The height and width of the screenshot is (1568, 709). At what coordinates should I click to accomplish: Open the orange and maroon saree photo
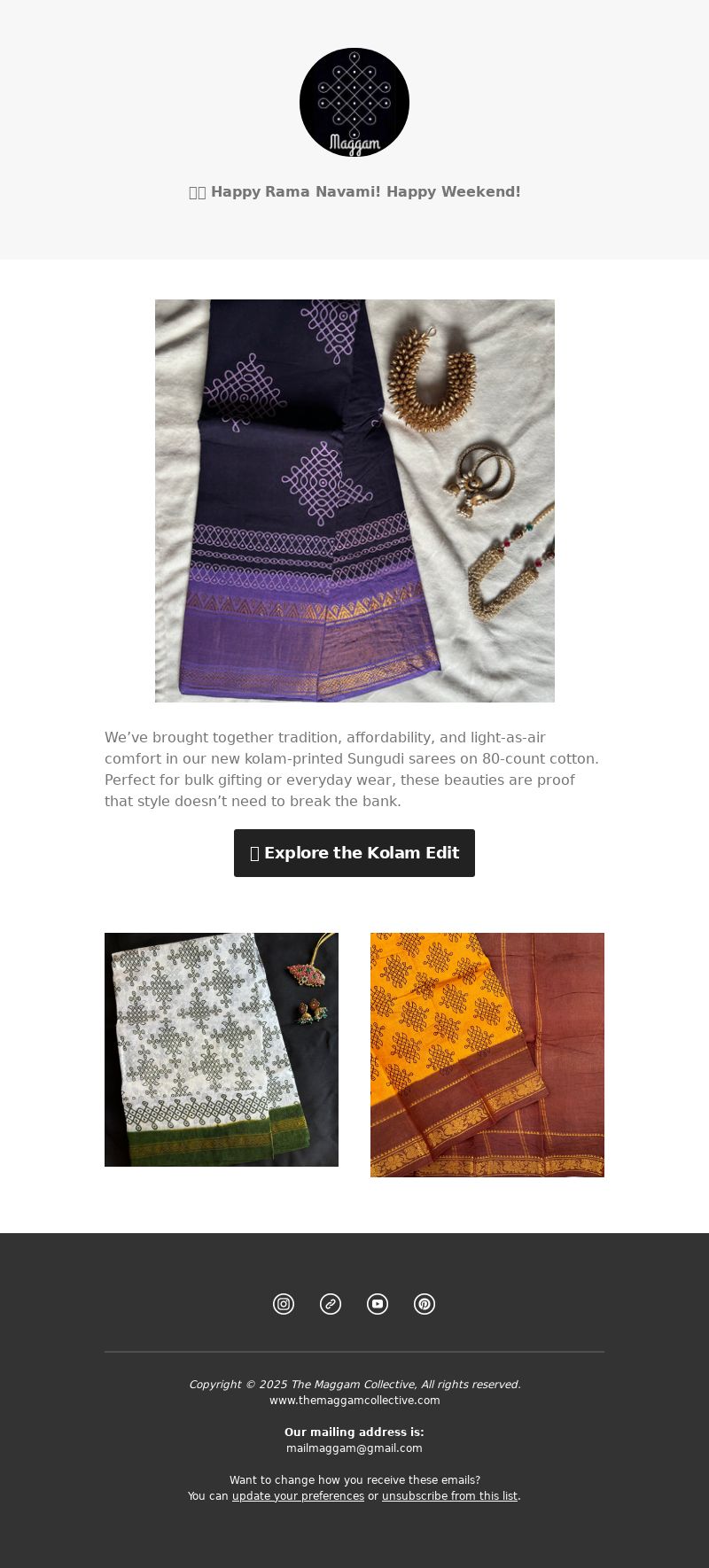pyautogui.click(x=487, y=1055)
